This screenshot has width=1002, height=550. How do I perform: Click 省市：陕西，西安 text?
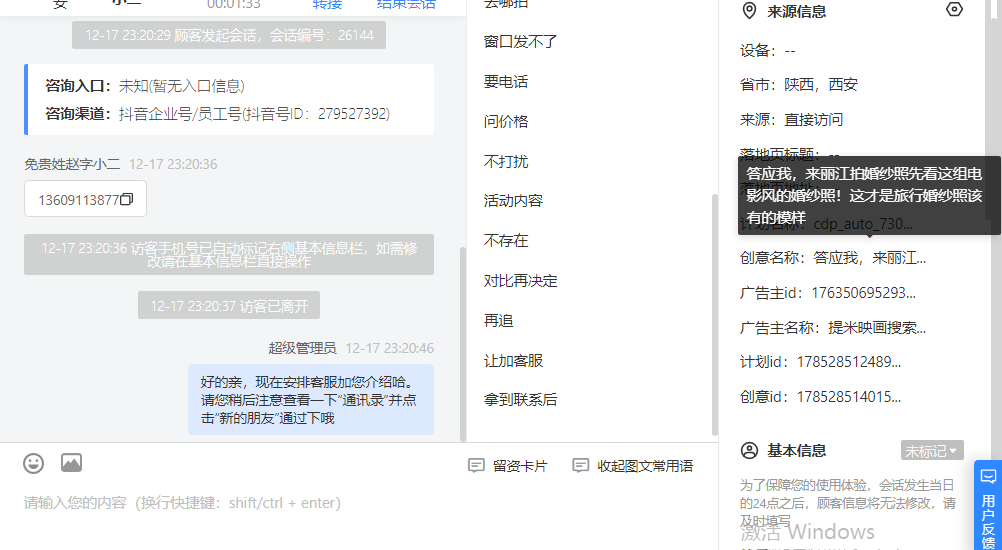pyautogui.click(x=799, y=84)
